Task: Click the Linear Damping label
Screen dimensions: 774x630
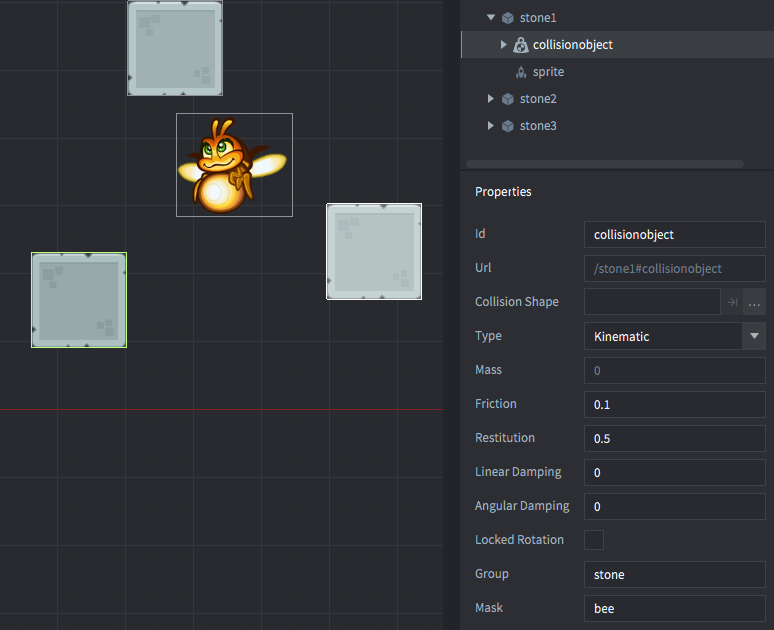Action: coord(518,472)
